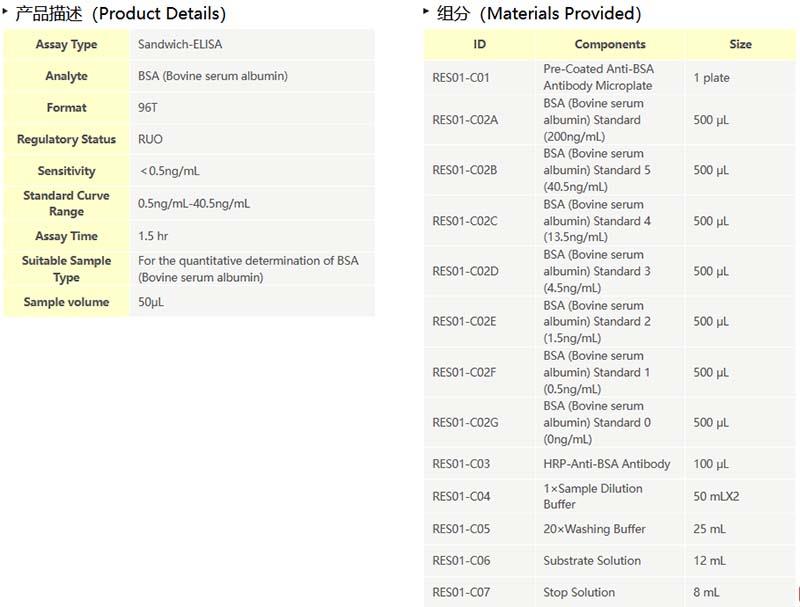
Task: Select the 0.5ng/mL-40.5ng/mL range value
Action: point(194,204)
